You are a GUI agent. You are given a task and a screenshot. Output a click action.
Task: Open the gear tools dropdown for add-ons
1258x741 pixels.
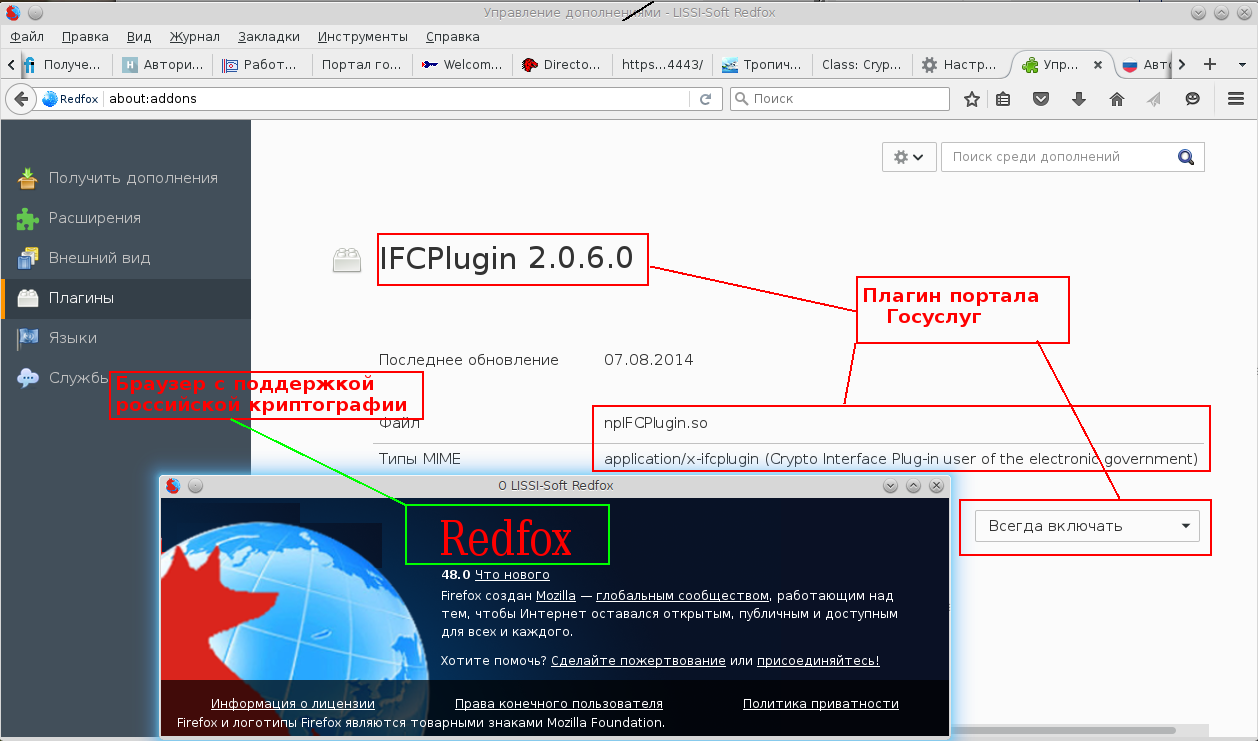908,157
